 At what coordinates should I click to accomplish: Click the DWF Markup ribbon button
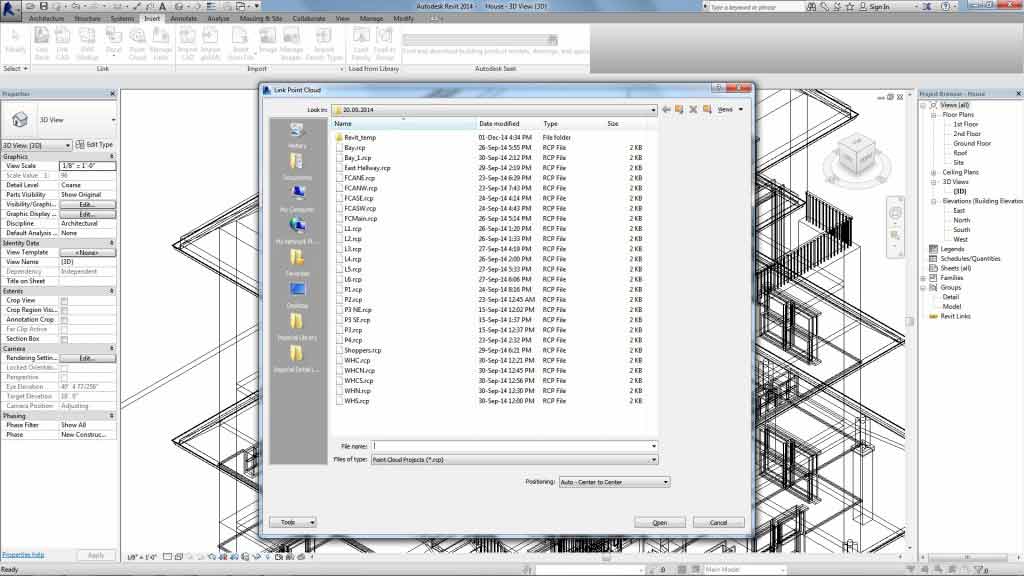coord(87,44)
